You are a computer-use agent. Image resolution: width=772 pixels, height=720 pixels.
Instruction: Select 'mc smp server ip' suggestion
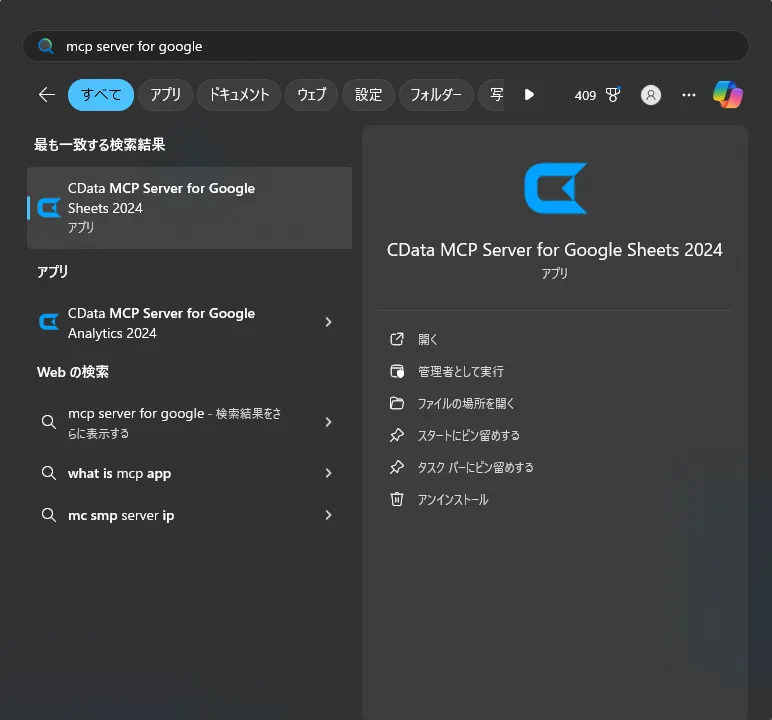coord(190,515)
